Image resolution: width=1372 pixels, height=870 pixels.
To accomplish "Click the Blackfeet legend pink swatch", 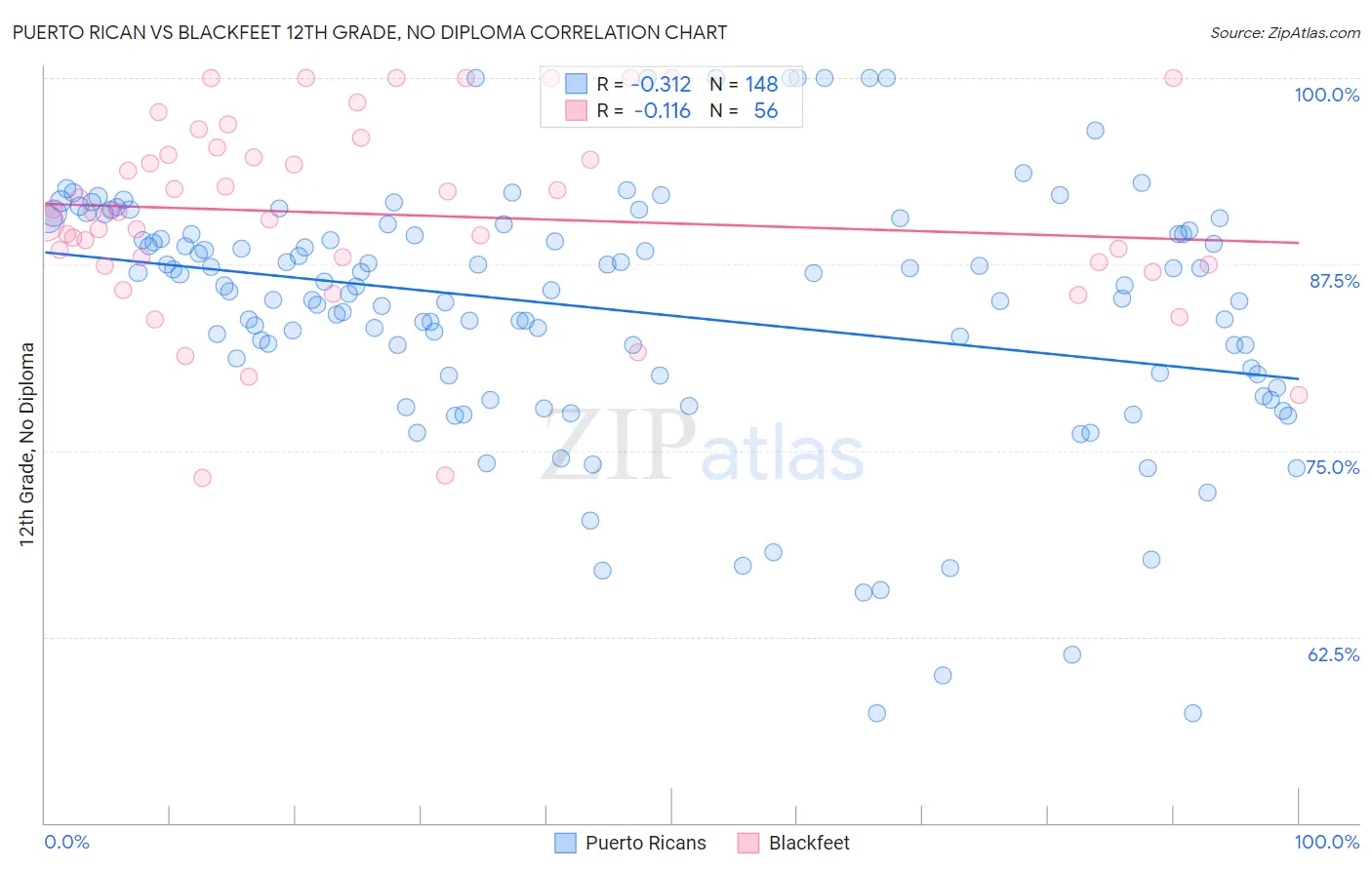I will (x=748, y=843).
